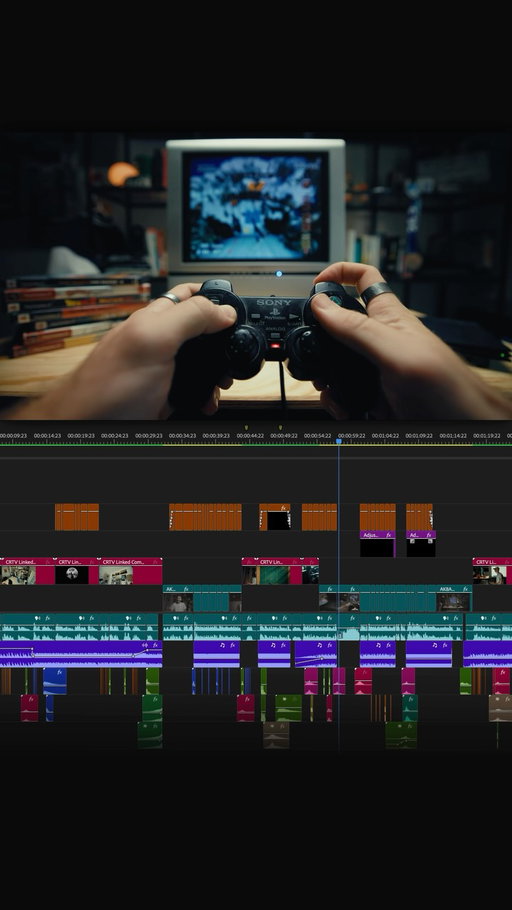Viewport: 512px width, 910px height.
Task: Select the "AKBA..." teal video clip
Action: point(454,598)
